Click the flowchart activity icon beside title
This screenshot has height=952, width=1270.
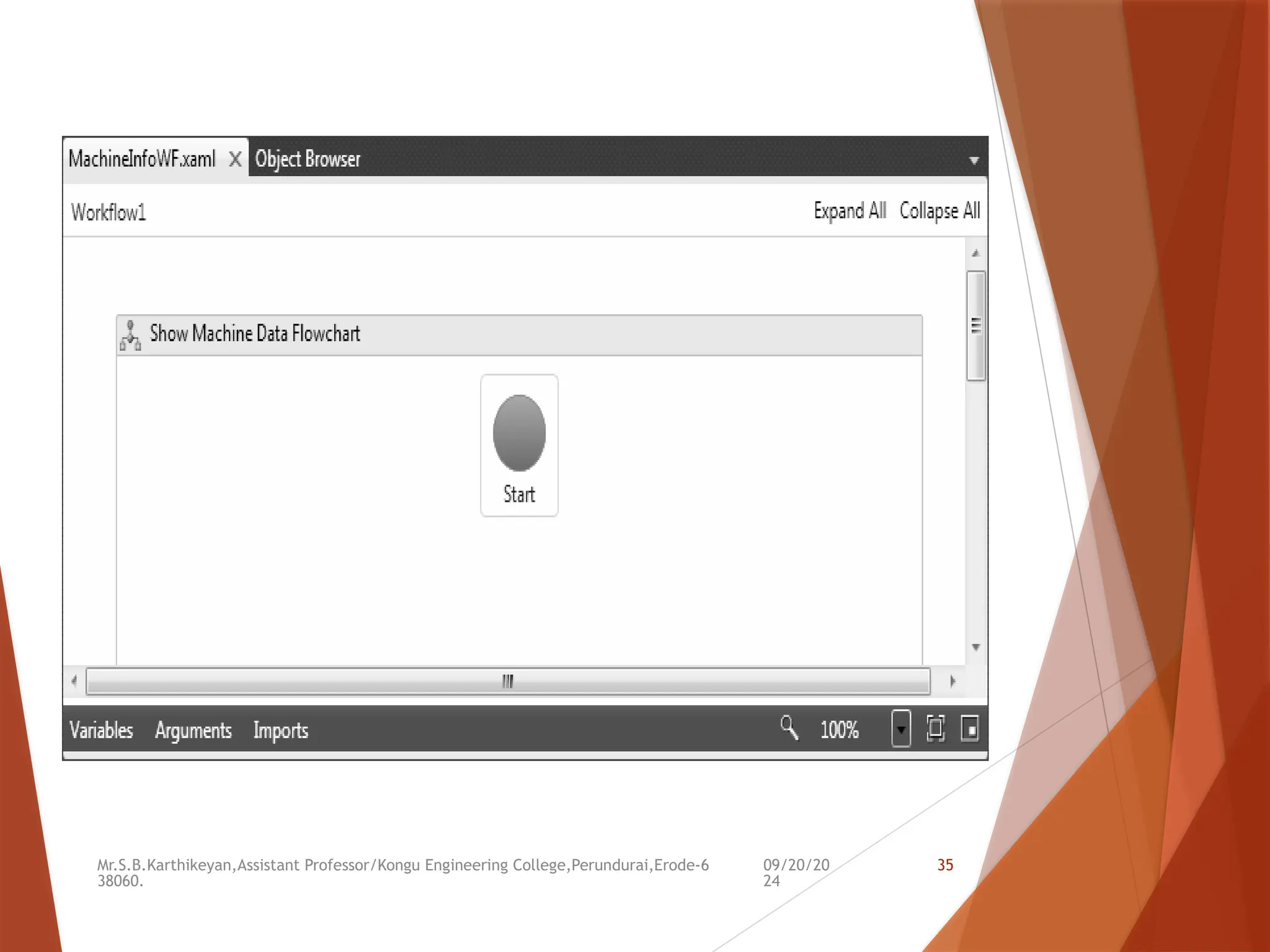click(130, 335)
